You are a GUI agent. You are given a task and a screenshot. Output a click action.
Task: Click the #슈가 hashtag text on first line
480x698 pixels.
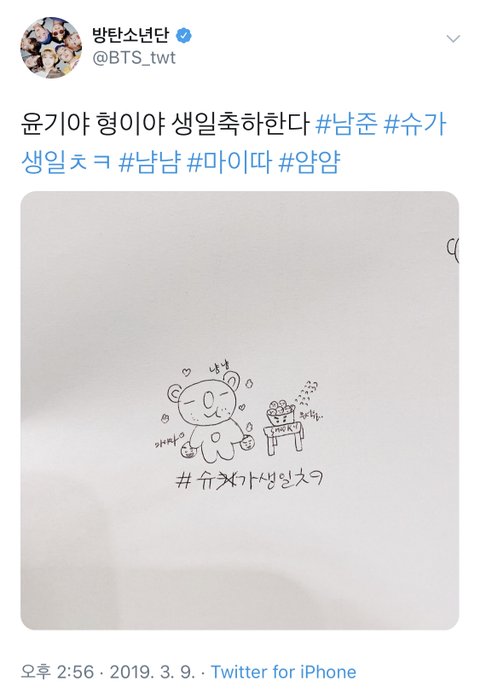coord(415,124)
